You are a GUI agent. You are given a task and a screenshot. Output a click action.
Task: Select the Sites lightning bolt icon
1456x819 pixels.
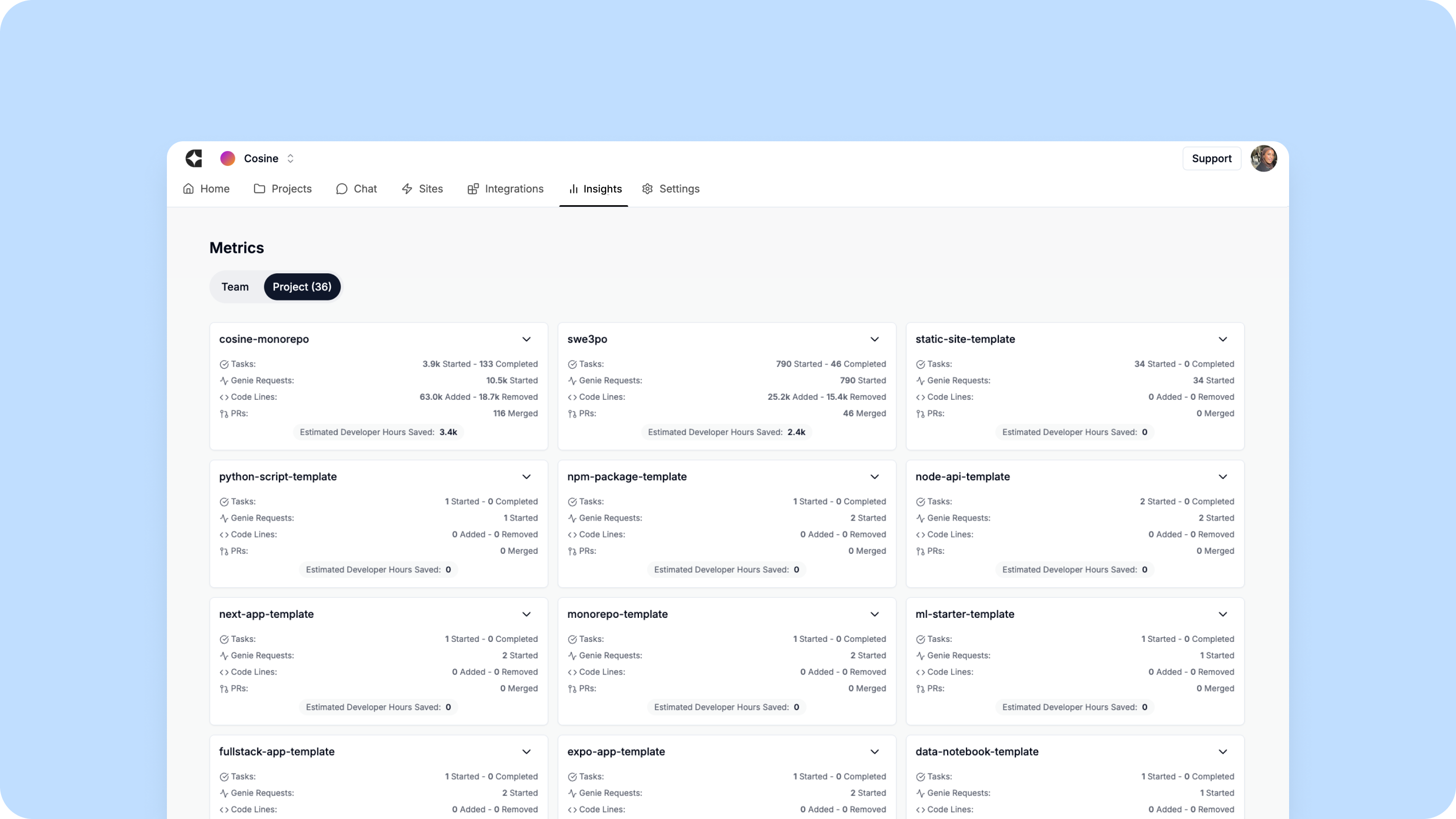click(x=408, y=189)
